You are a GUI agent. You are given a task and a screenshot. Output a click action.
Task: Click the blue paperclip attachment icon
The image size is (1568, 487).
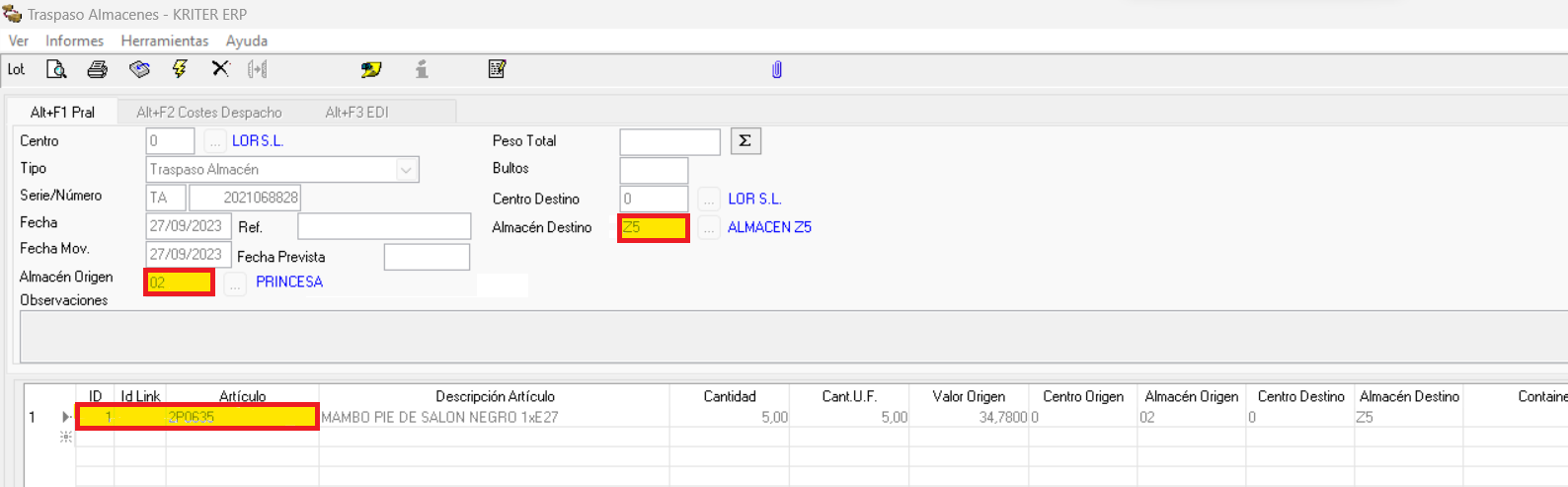777,69
